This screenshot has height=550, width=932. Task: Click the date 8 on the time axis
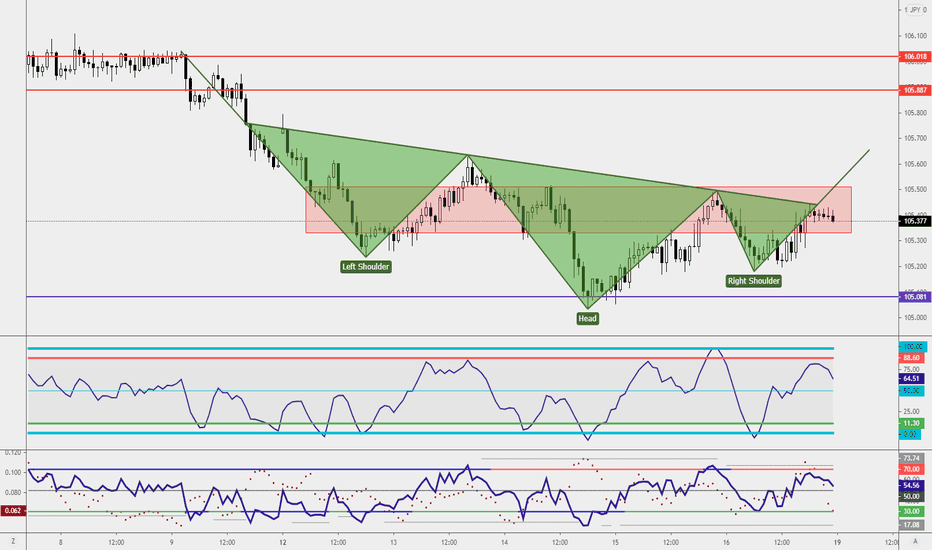point(61,542)
